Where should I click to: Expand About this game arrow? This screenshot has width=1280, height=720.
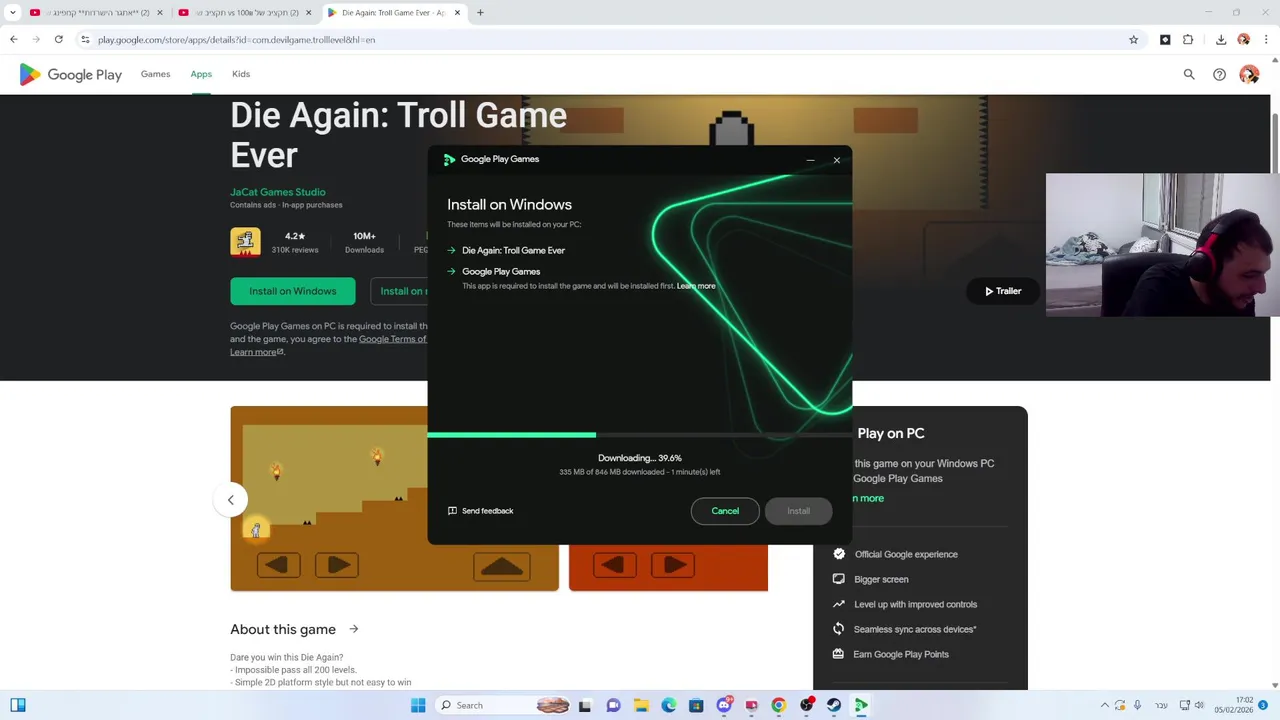pos(353,629)
